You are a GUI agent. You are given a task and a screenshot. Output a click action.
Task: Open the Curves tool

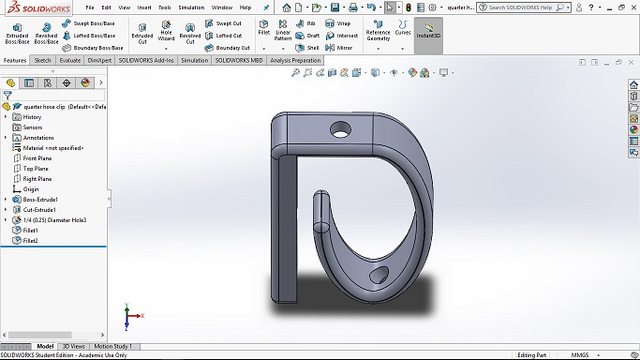(x=402, y=27)
